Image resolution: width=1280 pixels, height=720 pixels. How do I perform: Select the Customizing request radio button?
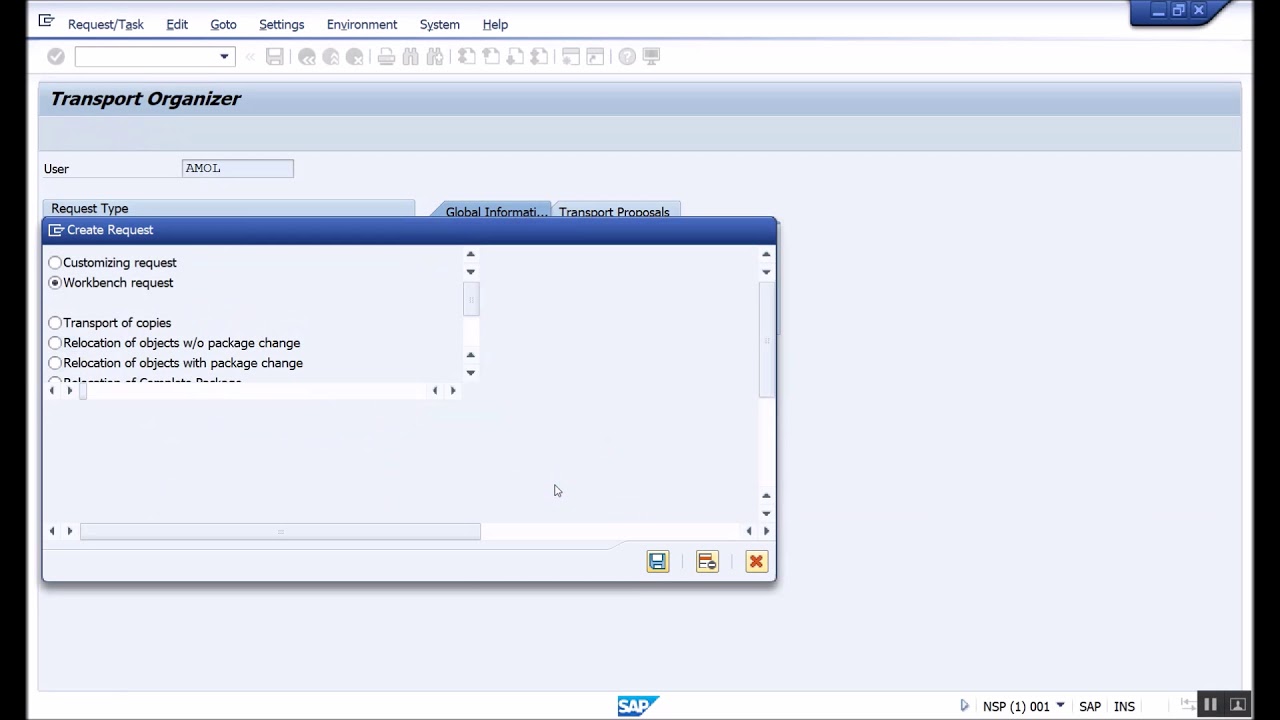(x=55, y=263)
